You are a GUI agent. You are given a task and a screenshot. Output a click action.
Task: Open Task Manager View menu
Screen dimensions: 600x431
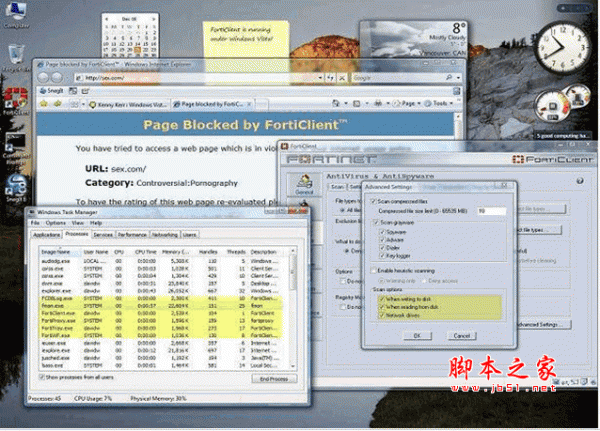click(x=78, y=223)
